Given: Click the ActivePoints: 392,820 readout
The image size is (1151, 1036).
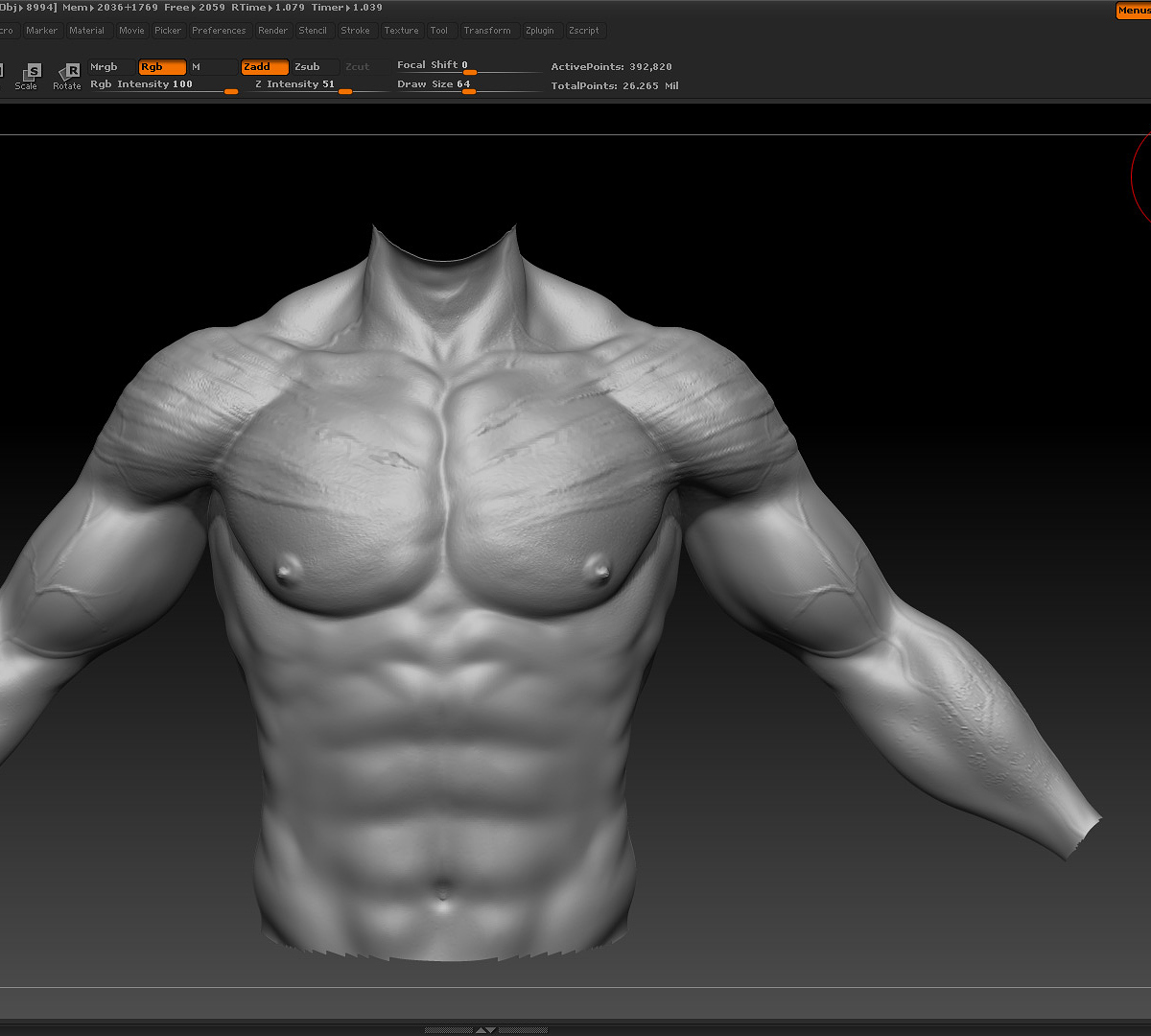Looking at the screenshot, I should [612, 67].
